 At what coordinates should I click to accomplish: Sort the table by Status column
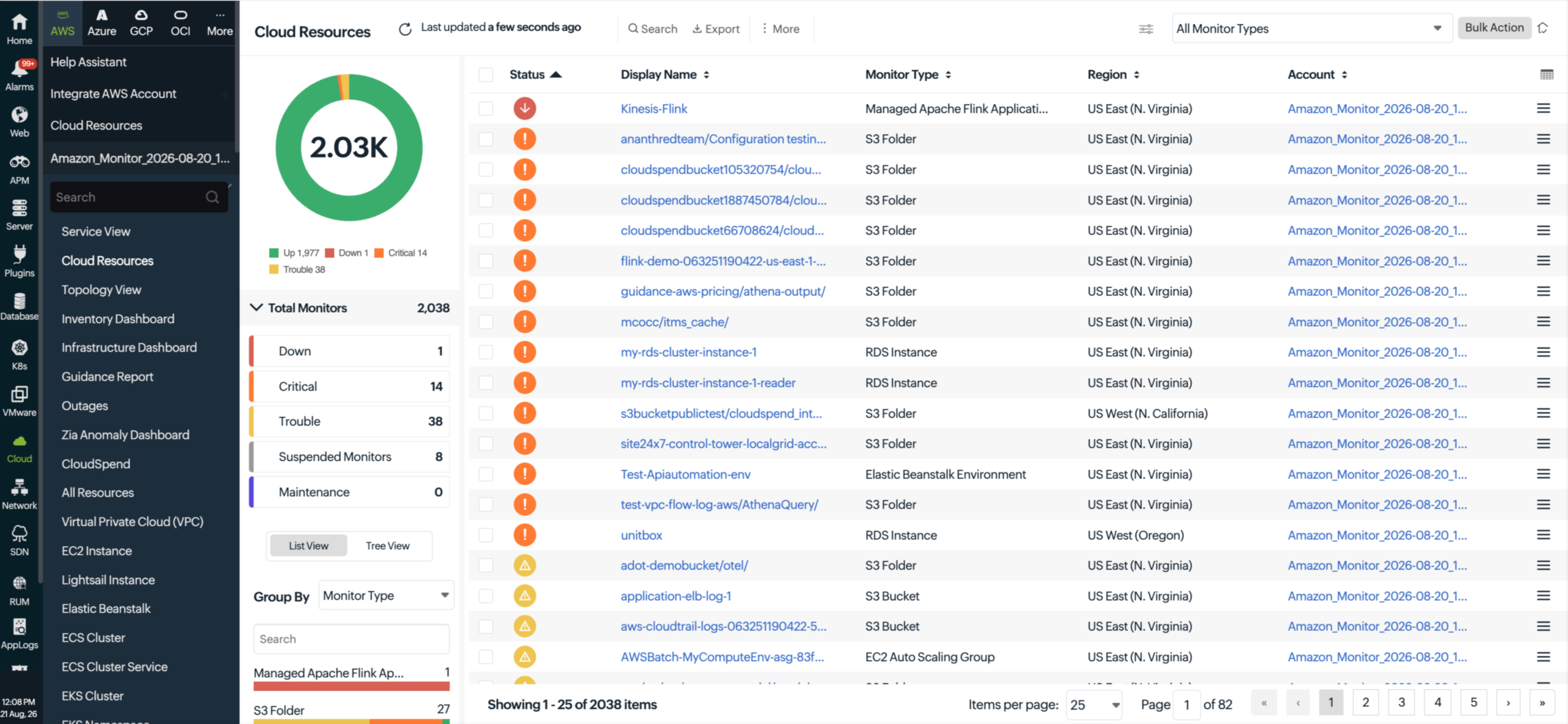[535, 74]
